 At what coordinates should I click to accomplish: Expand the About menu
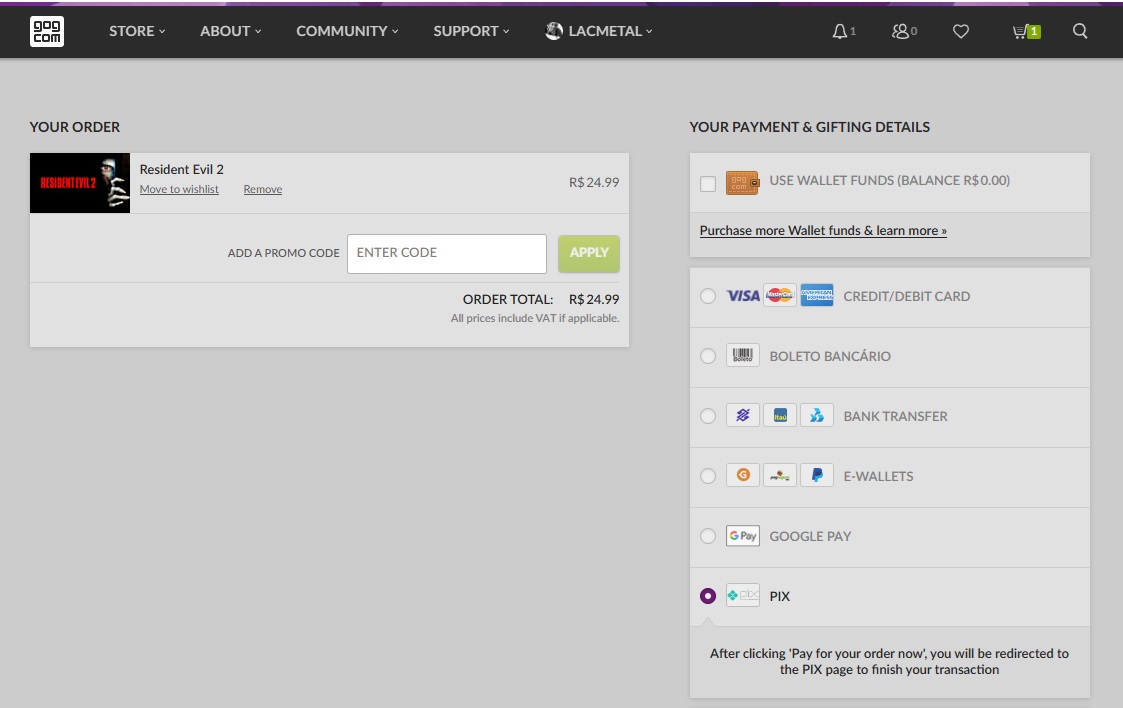[x=231, y=31]
